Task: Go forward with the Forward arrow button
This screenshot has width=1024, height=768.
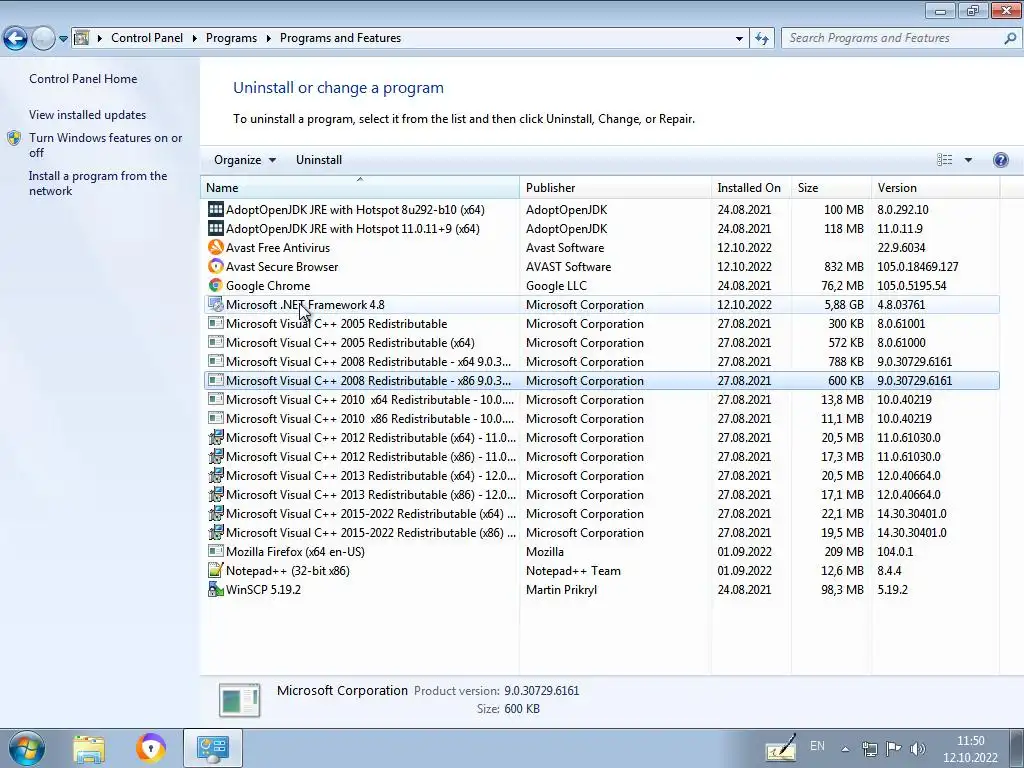Action: click(43, 39)
